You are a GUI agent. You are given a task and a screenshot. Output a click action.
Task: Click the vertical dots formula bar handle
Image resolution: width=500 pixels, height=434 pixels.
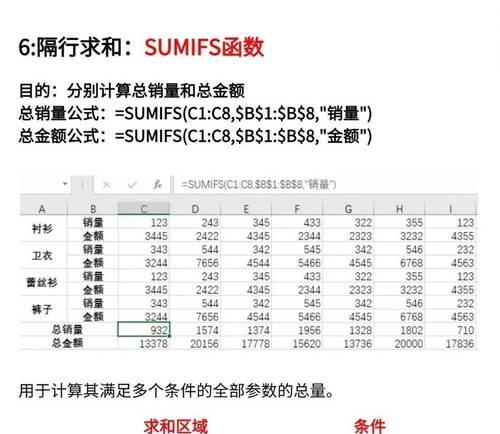pos(82,184)
